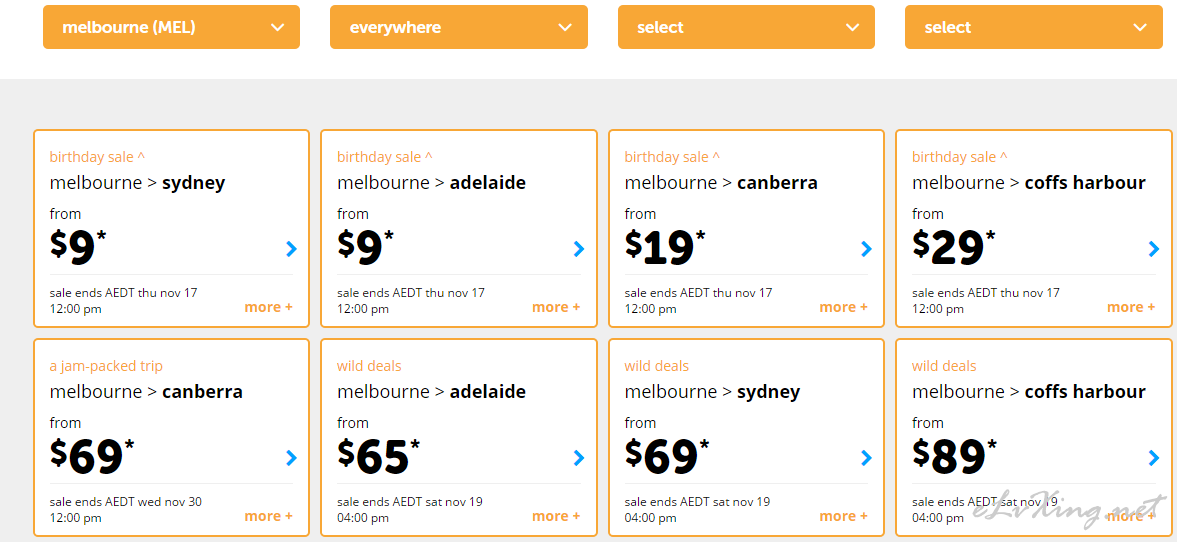Click the blue arrow on birthday sale Sydney card
Image resolution: width=1177 pixels, height=542 pixels.
(x=292, y=248)
